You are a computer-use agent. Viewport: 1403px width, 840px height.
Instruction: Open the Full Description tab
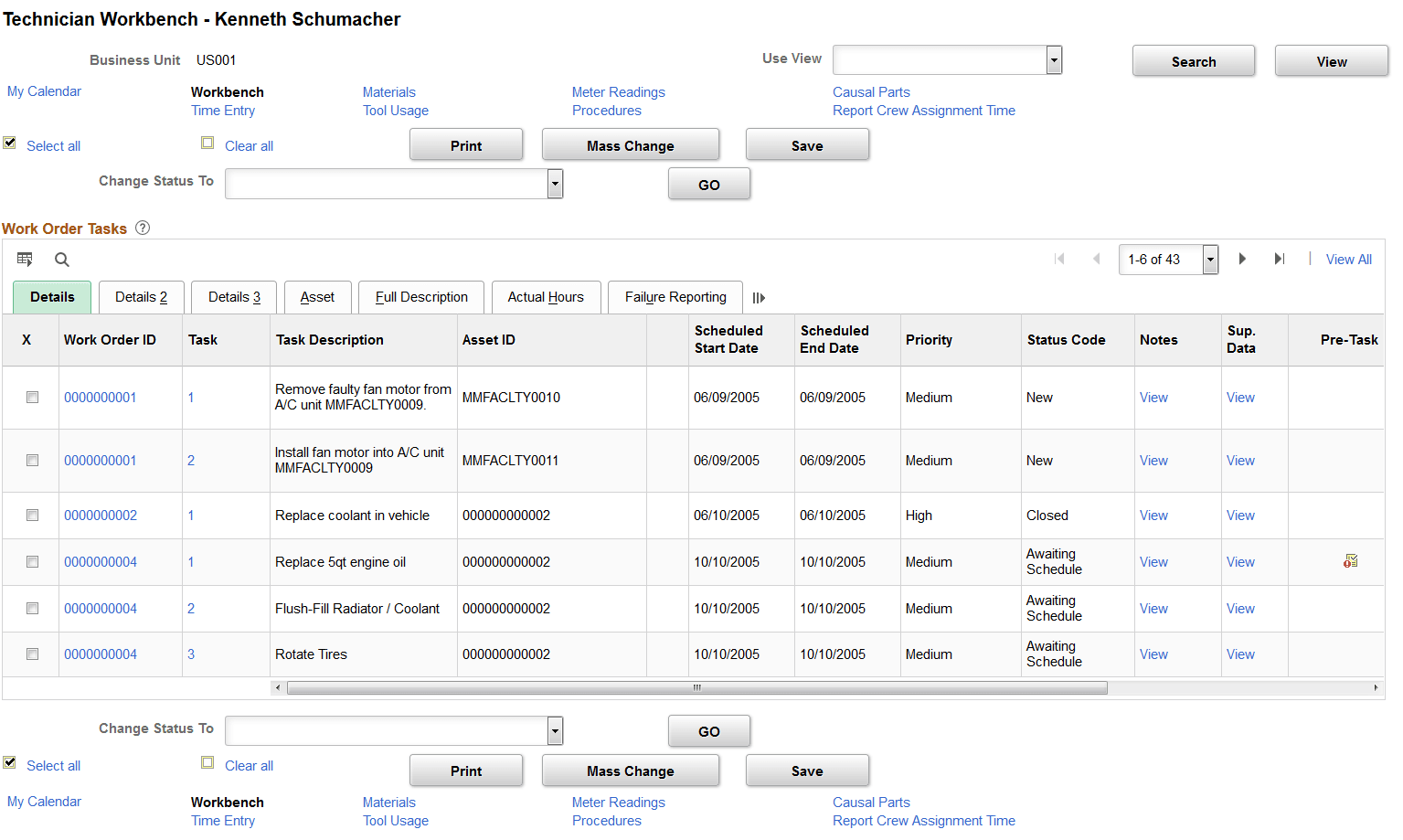pos(421,297)
